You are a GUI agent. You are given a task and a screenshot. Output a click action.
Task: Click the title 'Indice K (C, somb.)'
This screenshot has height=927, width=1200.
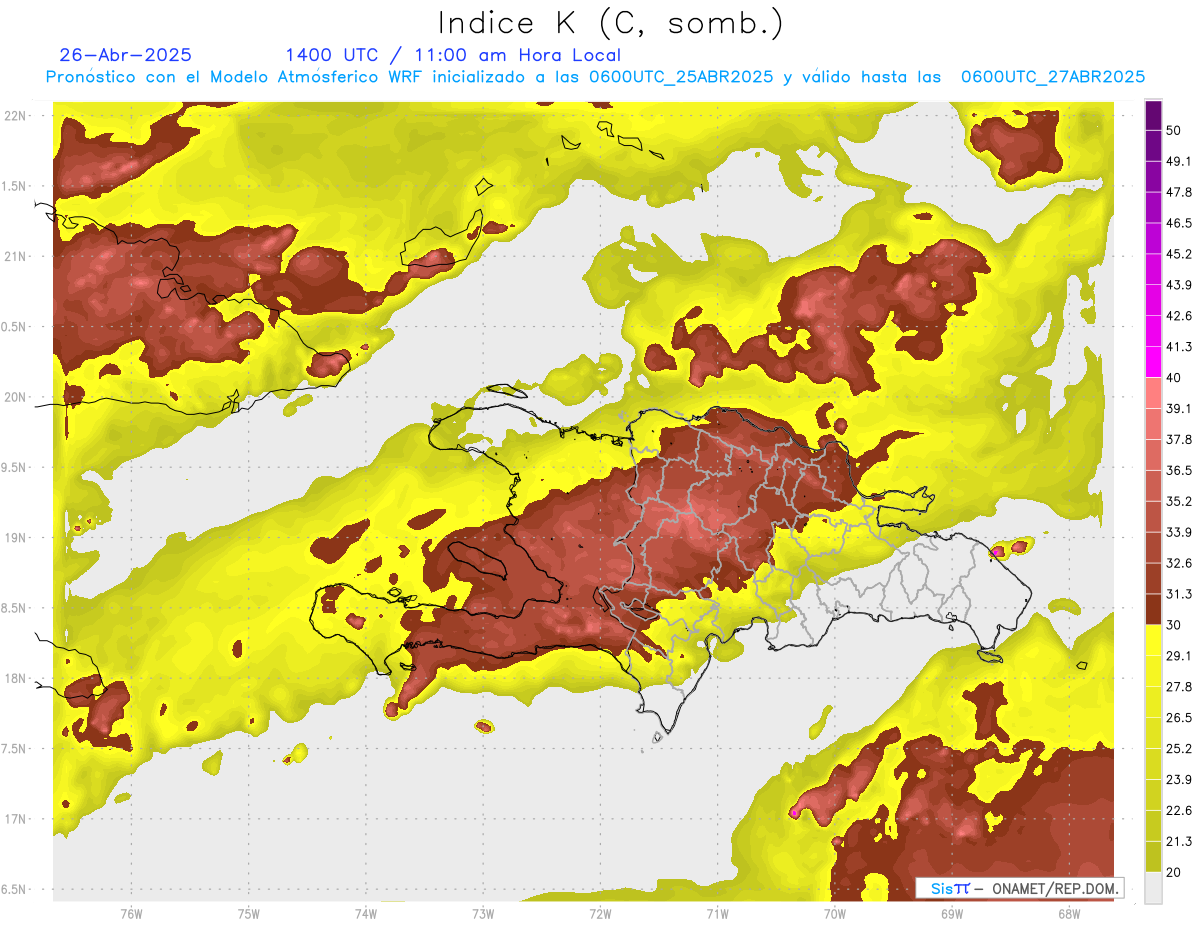pos(611,24)
